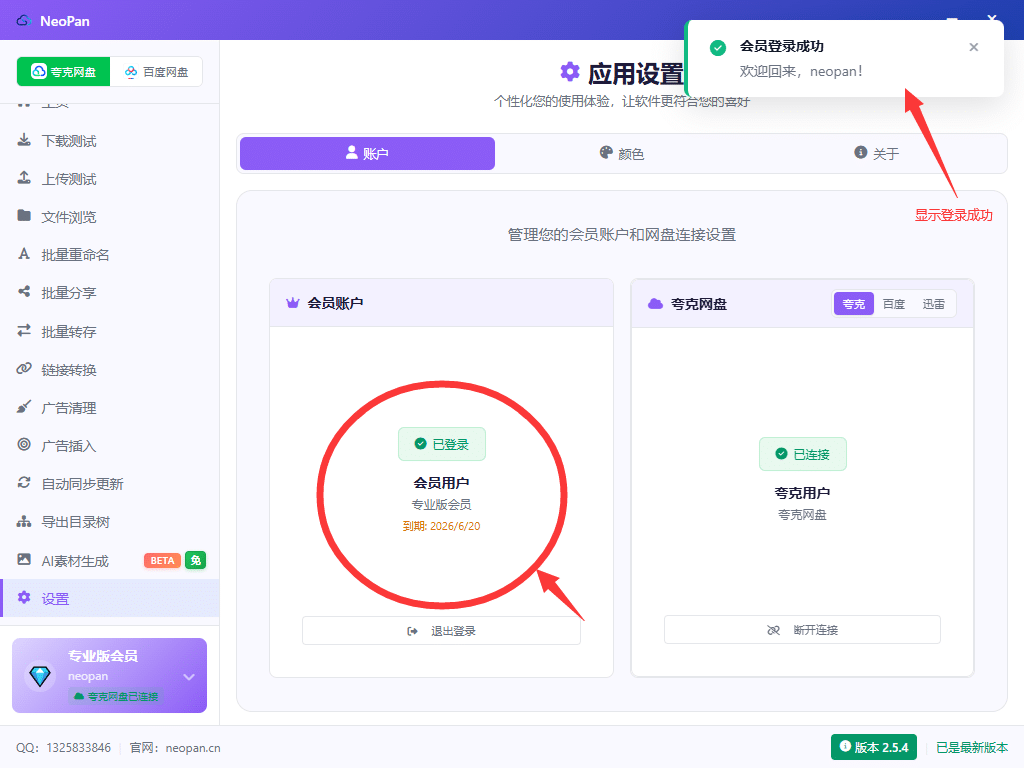Click the download test icon in sidebar

(x=24, y=140)
